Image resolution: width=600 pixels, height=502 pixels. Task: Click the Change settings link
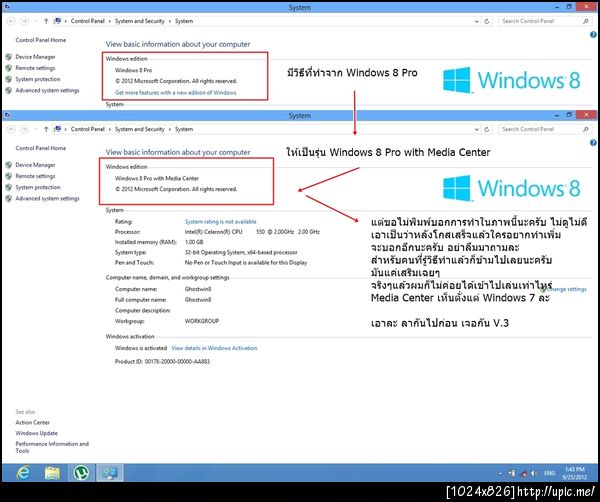(566, 289)
